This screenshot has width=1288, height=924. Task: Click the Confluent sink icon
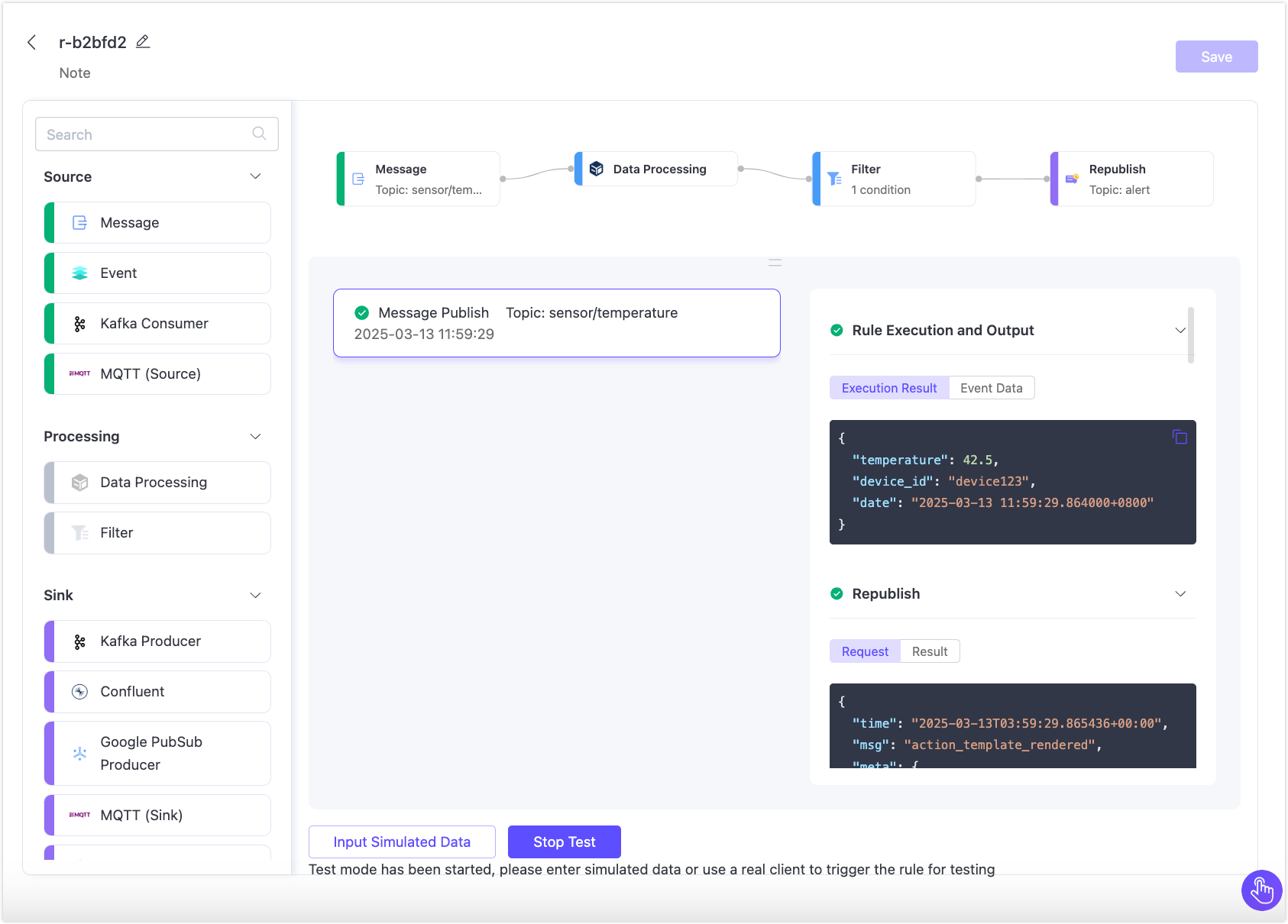[79, 692]
